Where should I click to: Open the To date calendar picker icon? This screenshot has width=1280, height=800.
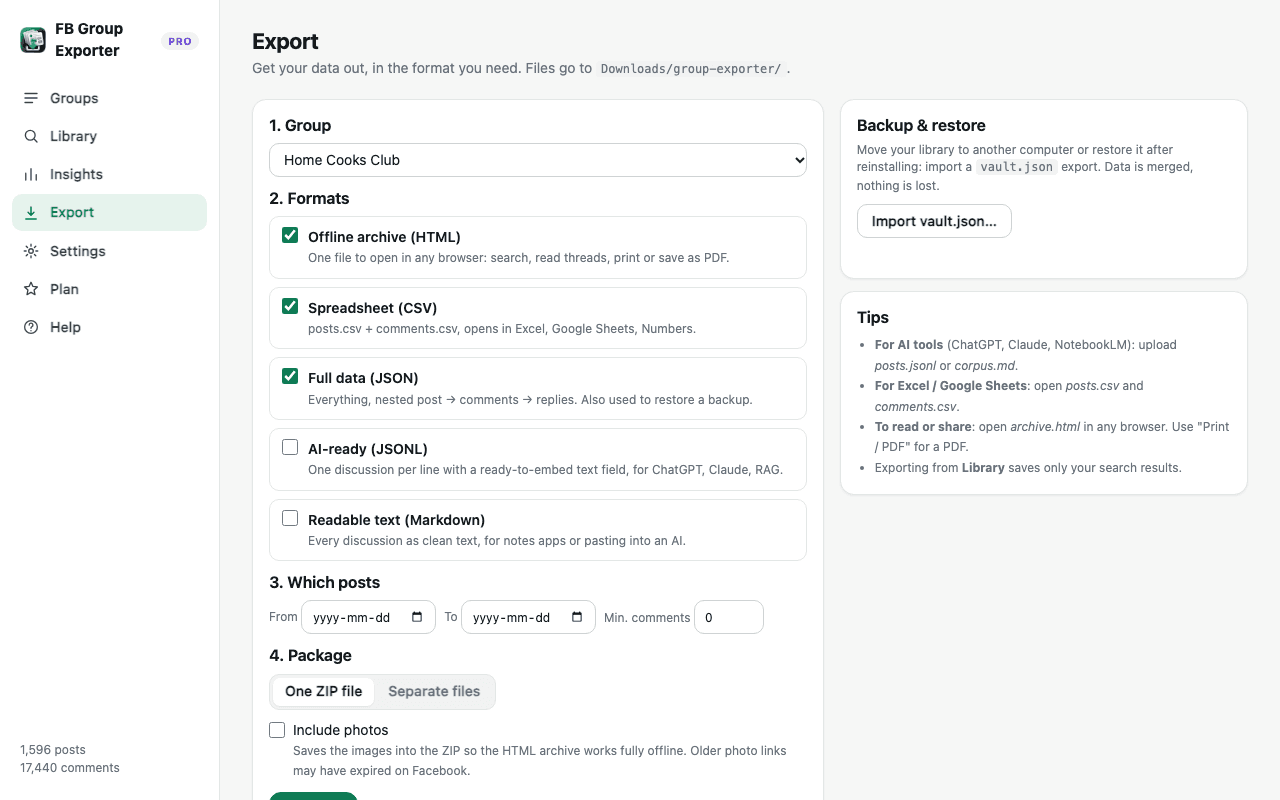click(577, 617)
